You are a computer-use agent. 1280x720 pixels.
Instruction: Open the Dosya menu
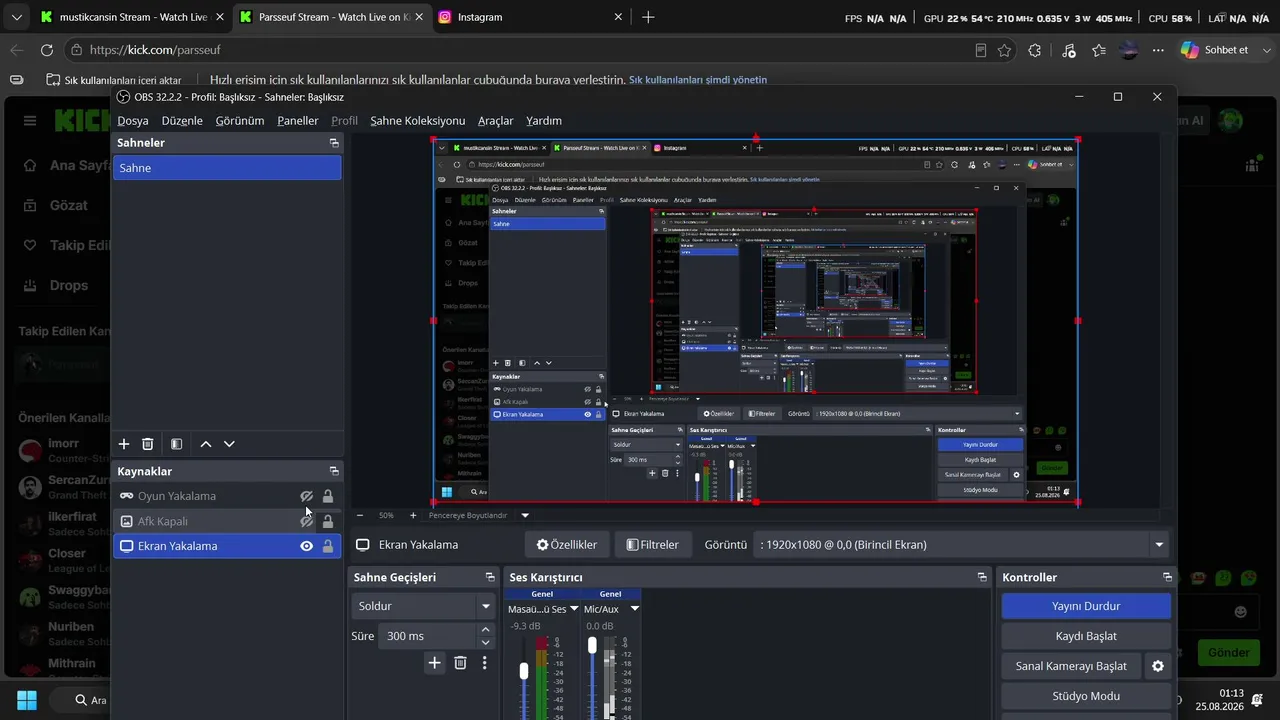pyautogui.click(x=133, y=121)
